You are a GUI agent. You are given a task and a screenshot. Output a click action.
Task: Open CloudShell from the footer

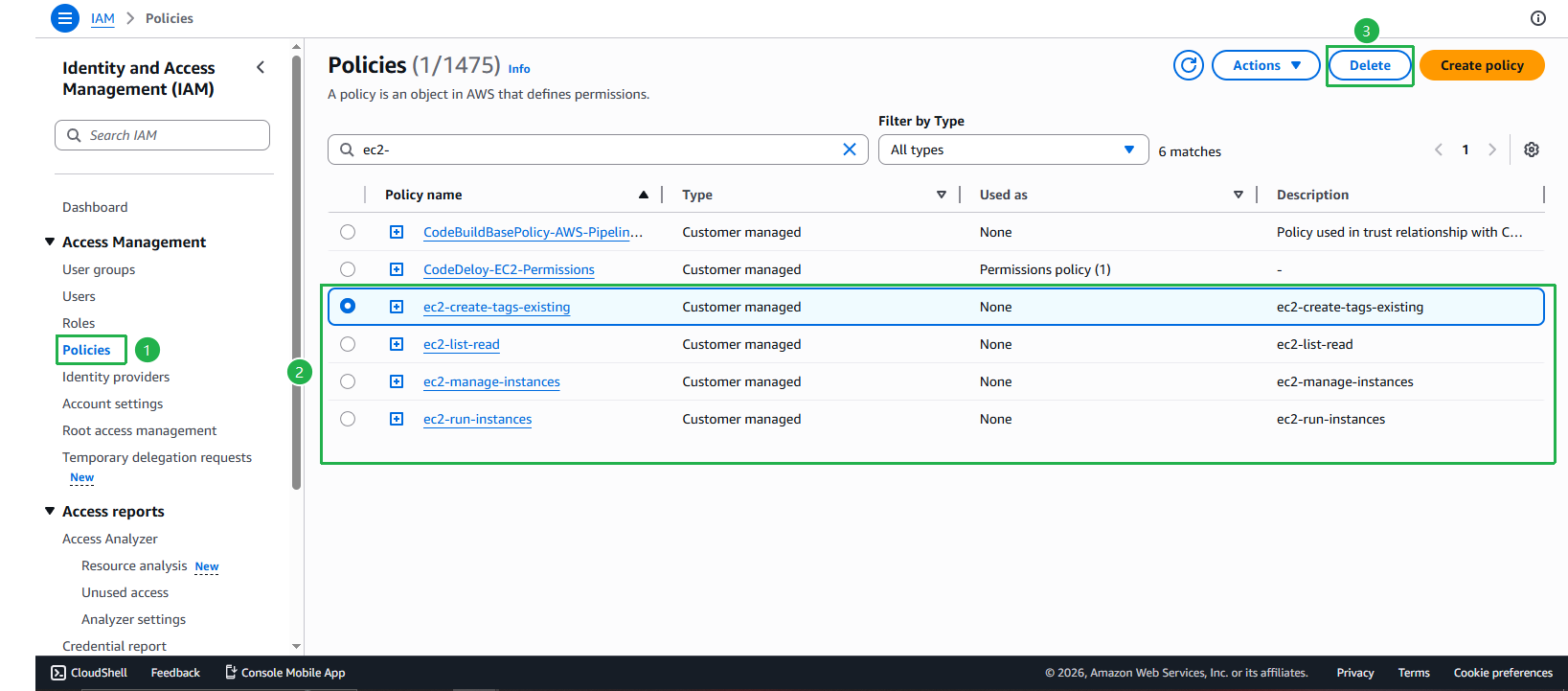point(89,673)
